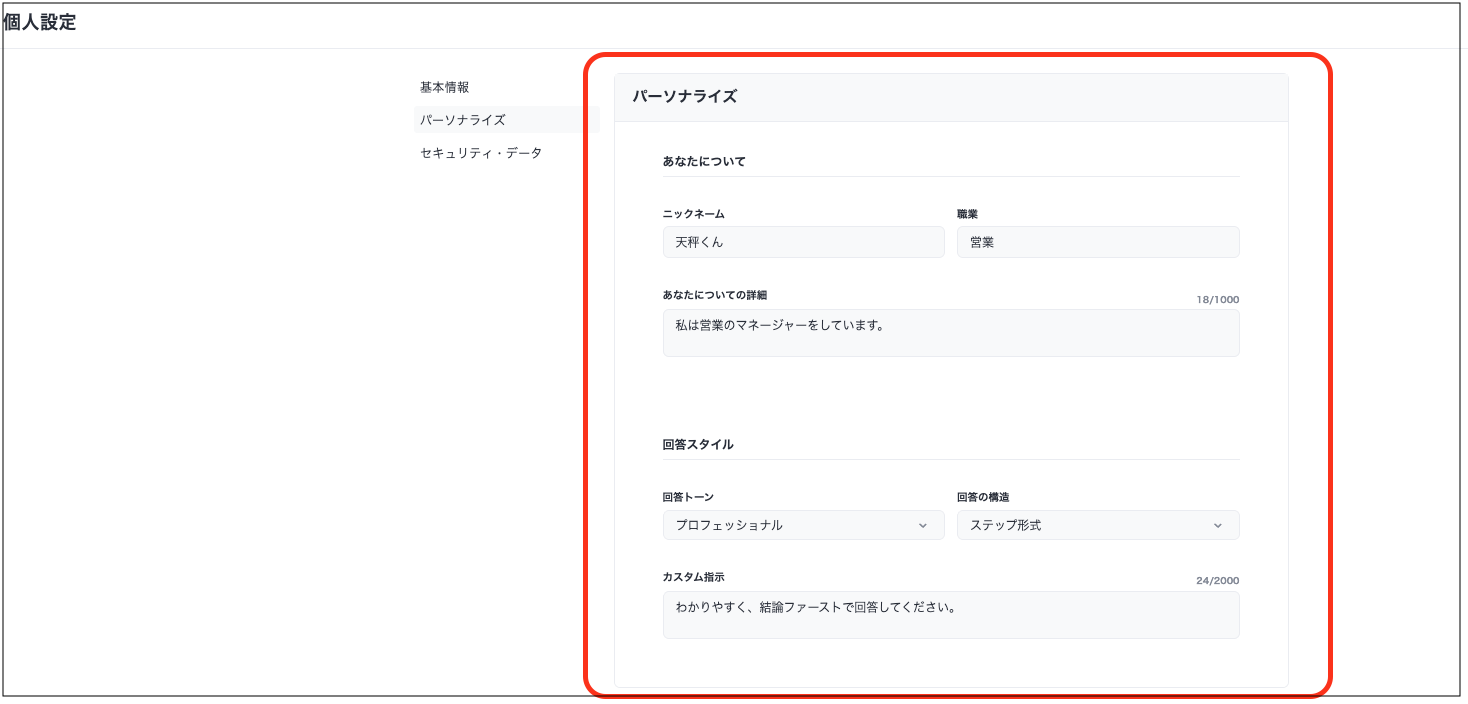Screen dimensions: 1468x704
Task: Click the カスタム指示 text area
Action: [x=951, y=615]
